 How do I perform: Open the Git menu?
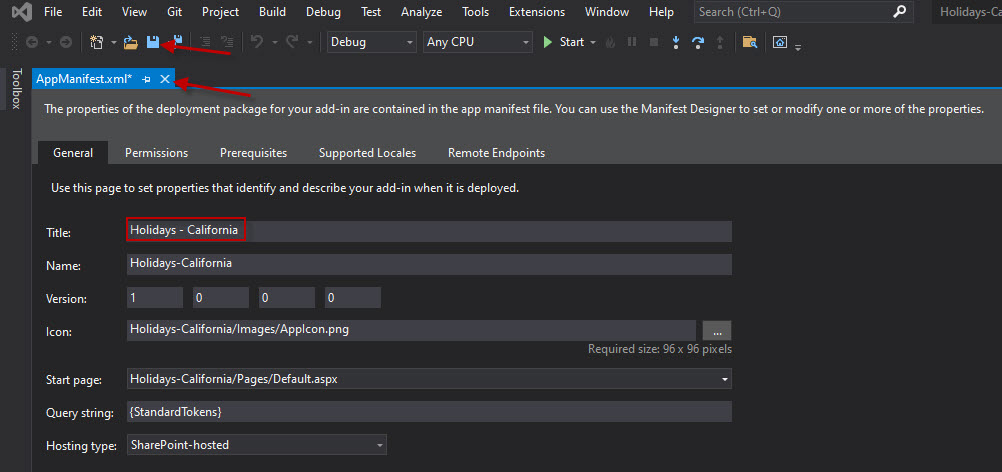point(174,12)
